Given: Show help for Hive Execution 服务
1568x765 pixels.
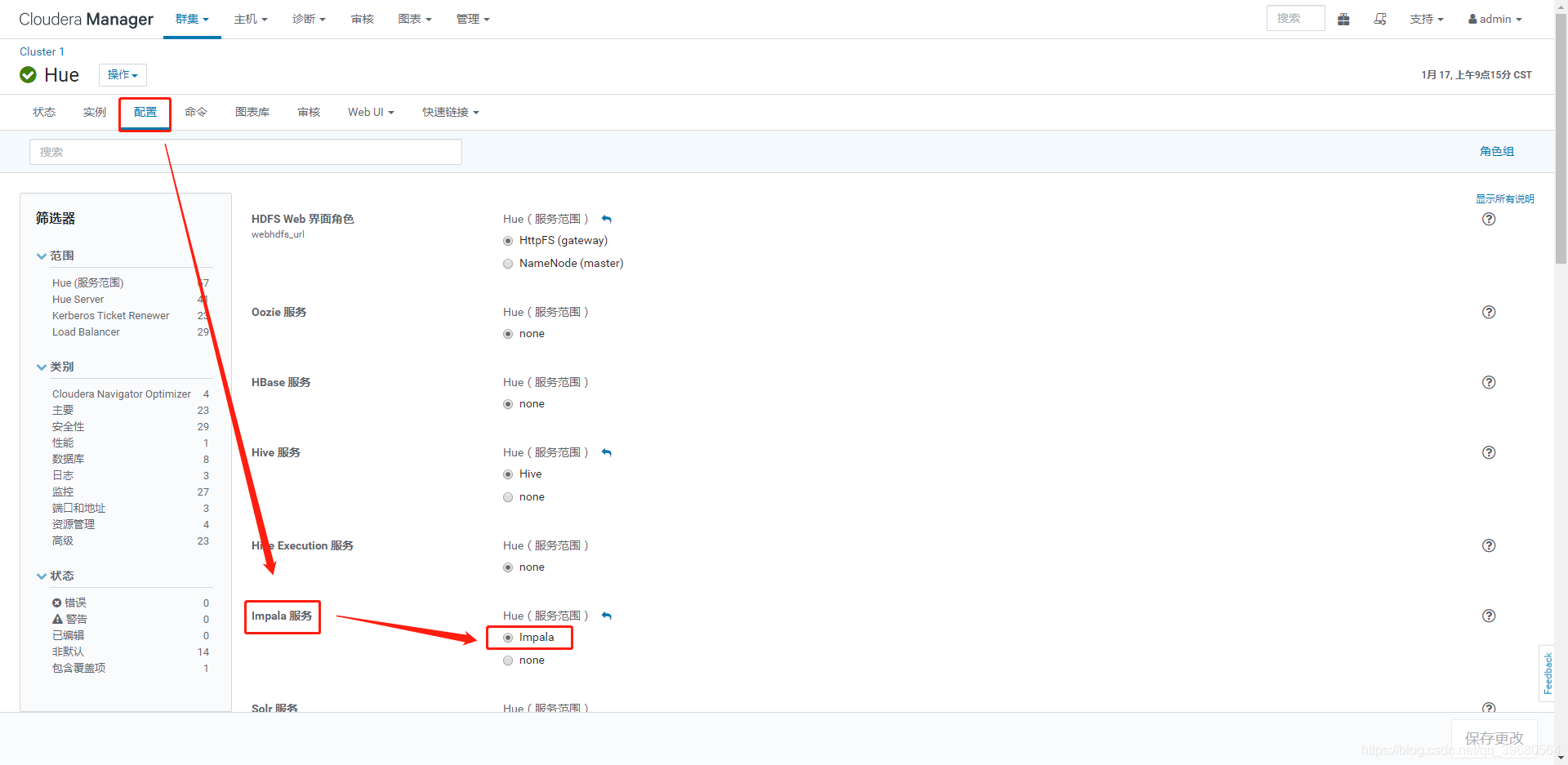Looking at the screenshot, I should [x=1489, y=545].
